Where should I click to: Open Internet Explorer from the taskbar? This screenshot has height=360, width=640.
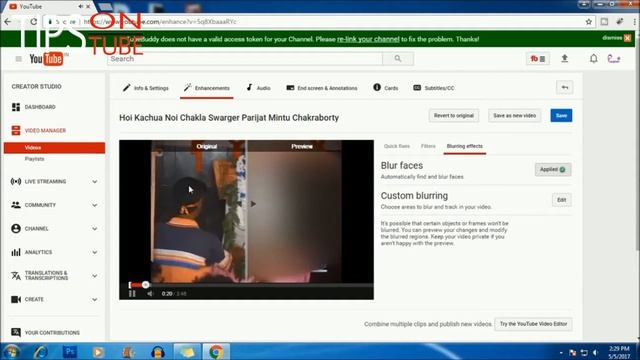coord(40,351)
